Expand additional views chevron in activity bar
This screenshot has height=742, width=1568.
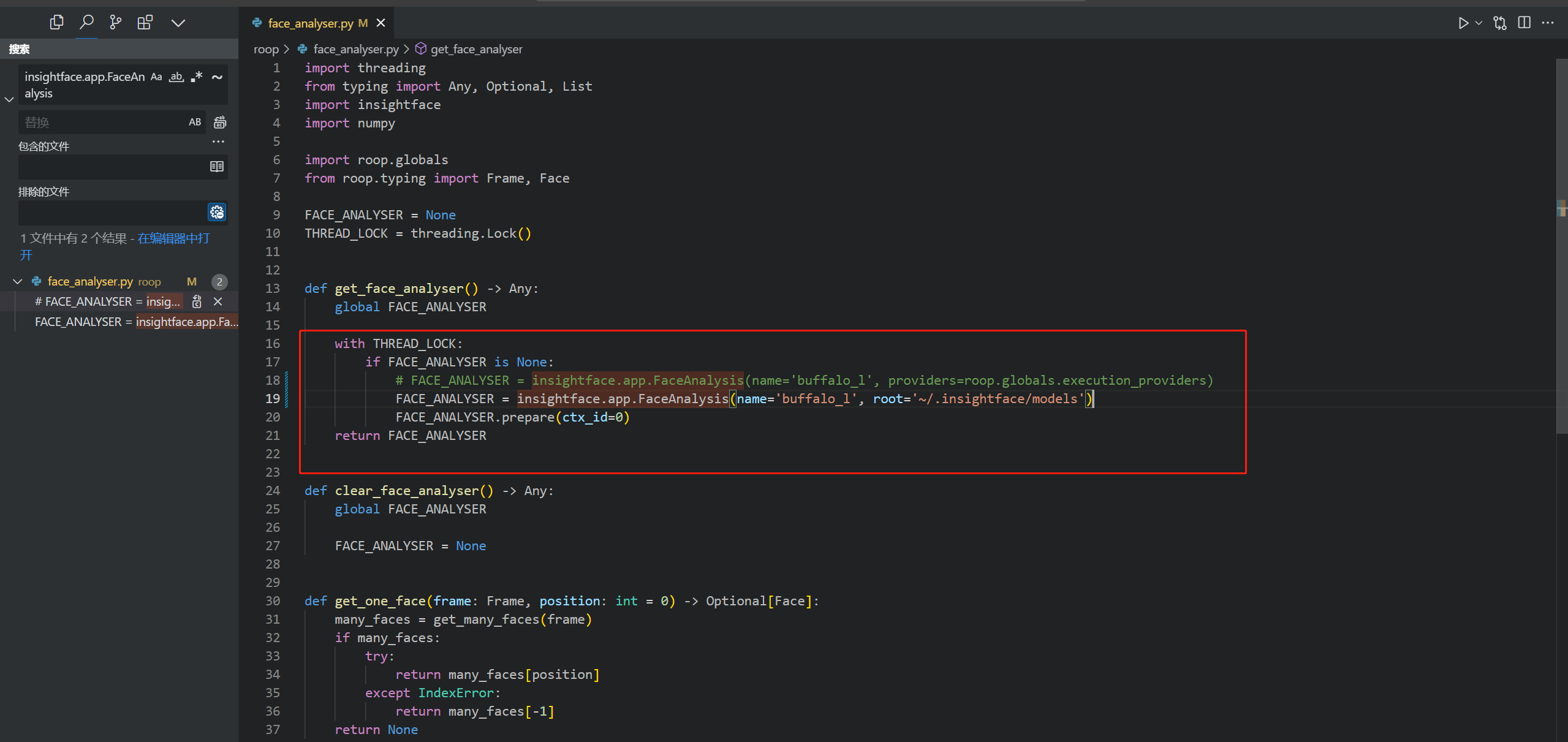178,23
